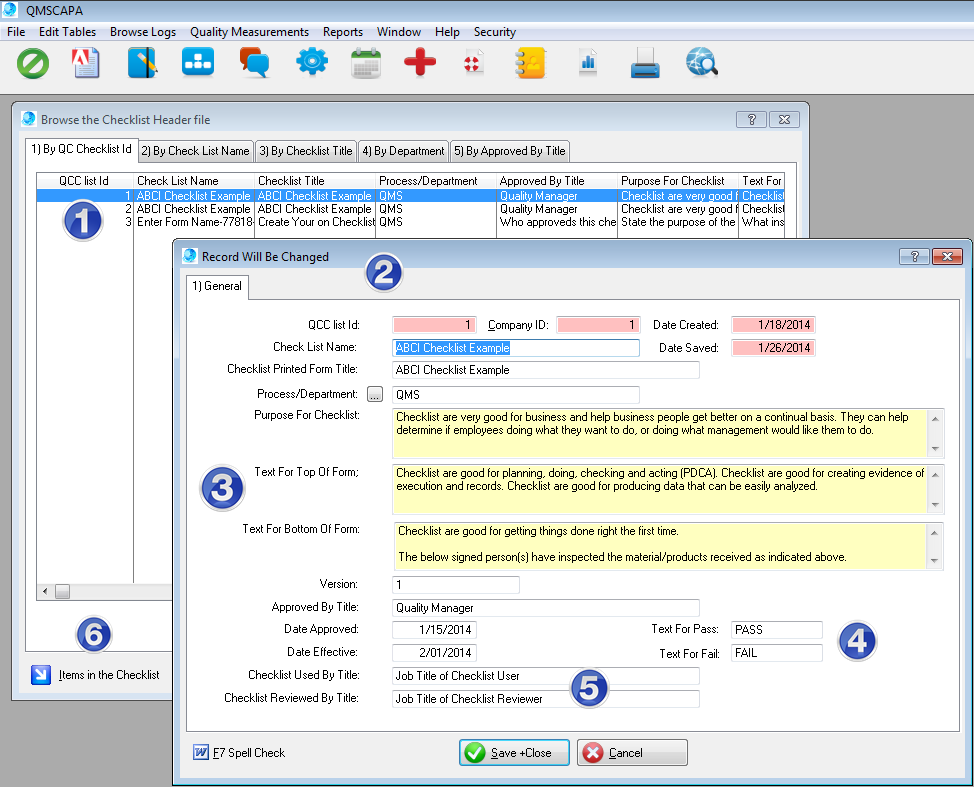This screenshot has height=787, width=974.
Task: Open the chat bubbles toolbar icon
Action: tap(254, 64)
